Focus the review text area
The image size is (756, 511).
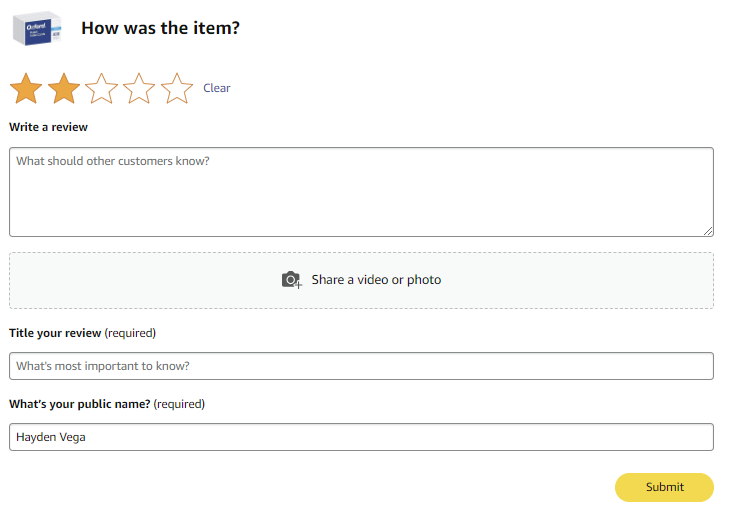click(361, 192)
